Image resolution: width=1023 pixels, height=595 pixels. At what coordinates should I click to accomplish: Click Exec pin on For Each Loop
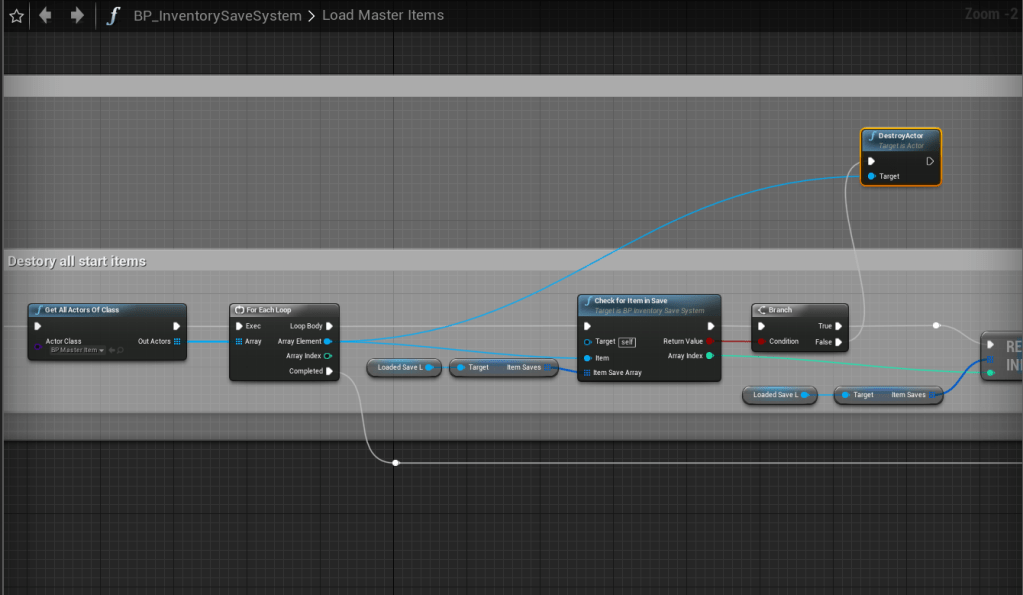click(239, 326)
